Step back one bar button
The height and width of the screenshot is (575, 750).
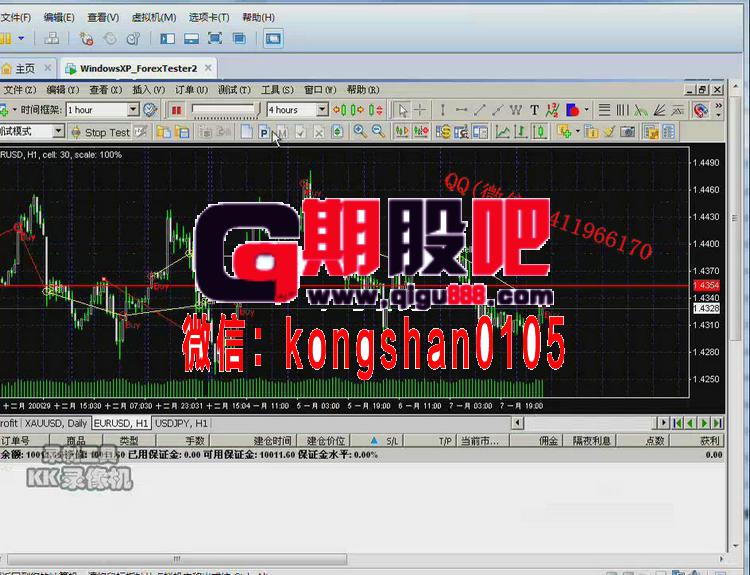coord(340,111)
